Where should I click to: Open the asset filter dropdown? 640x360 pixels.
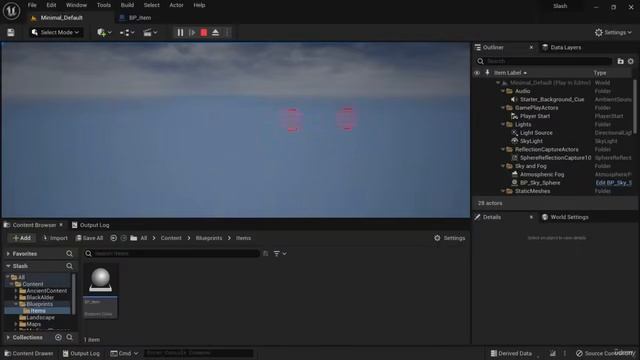280,254
